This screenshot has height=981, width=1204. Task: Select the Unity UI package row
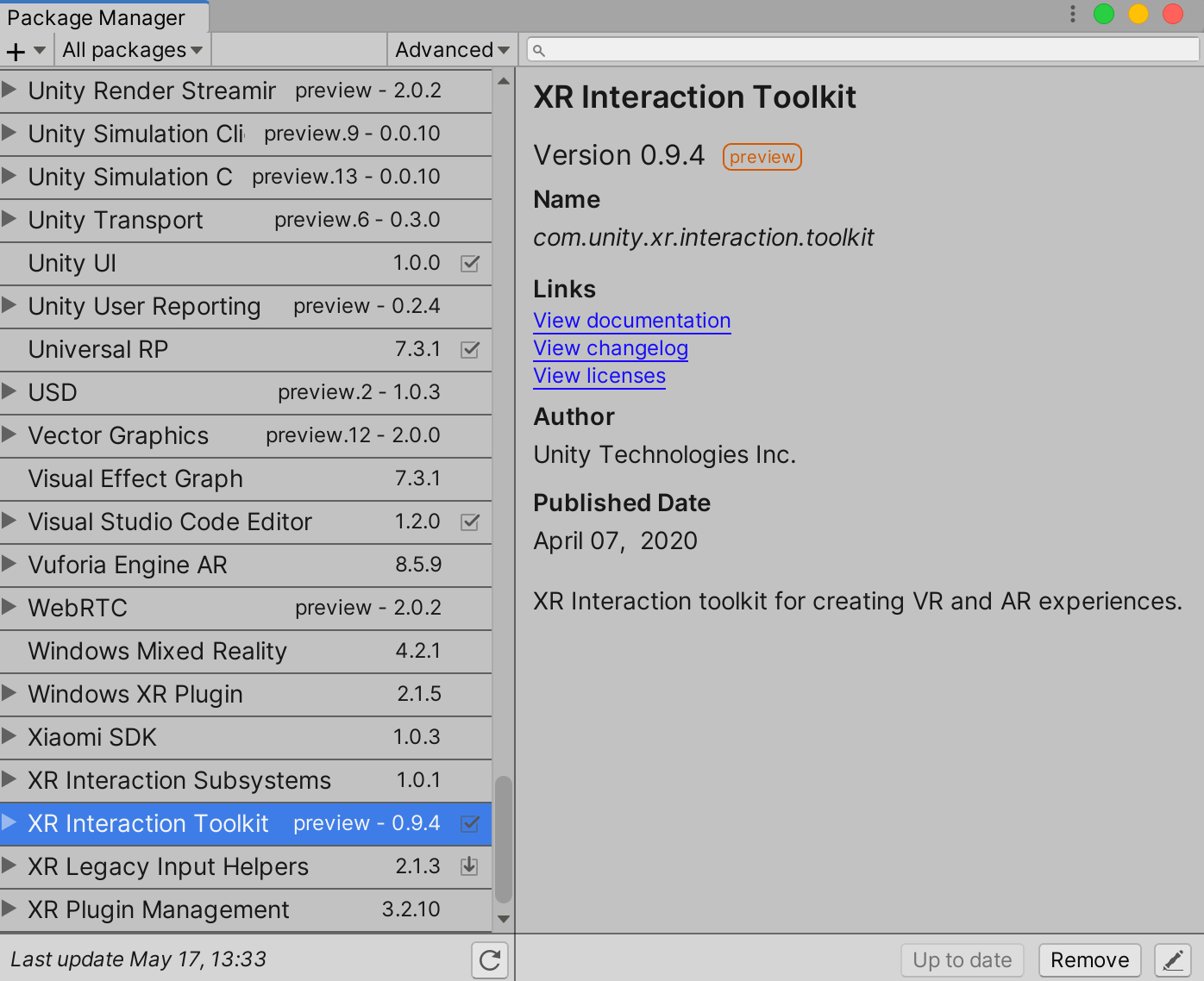[x=246, y=263]
